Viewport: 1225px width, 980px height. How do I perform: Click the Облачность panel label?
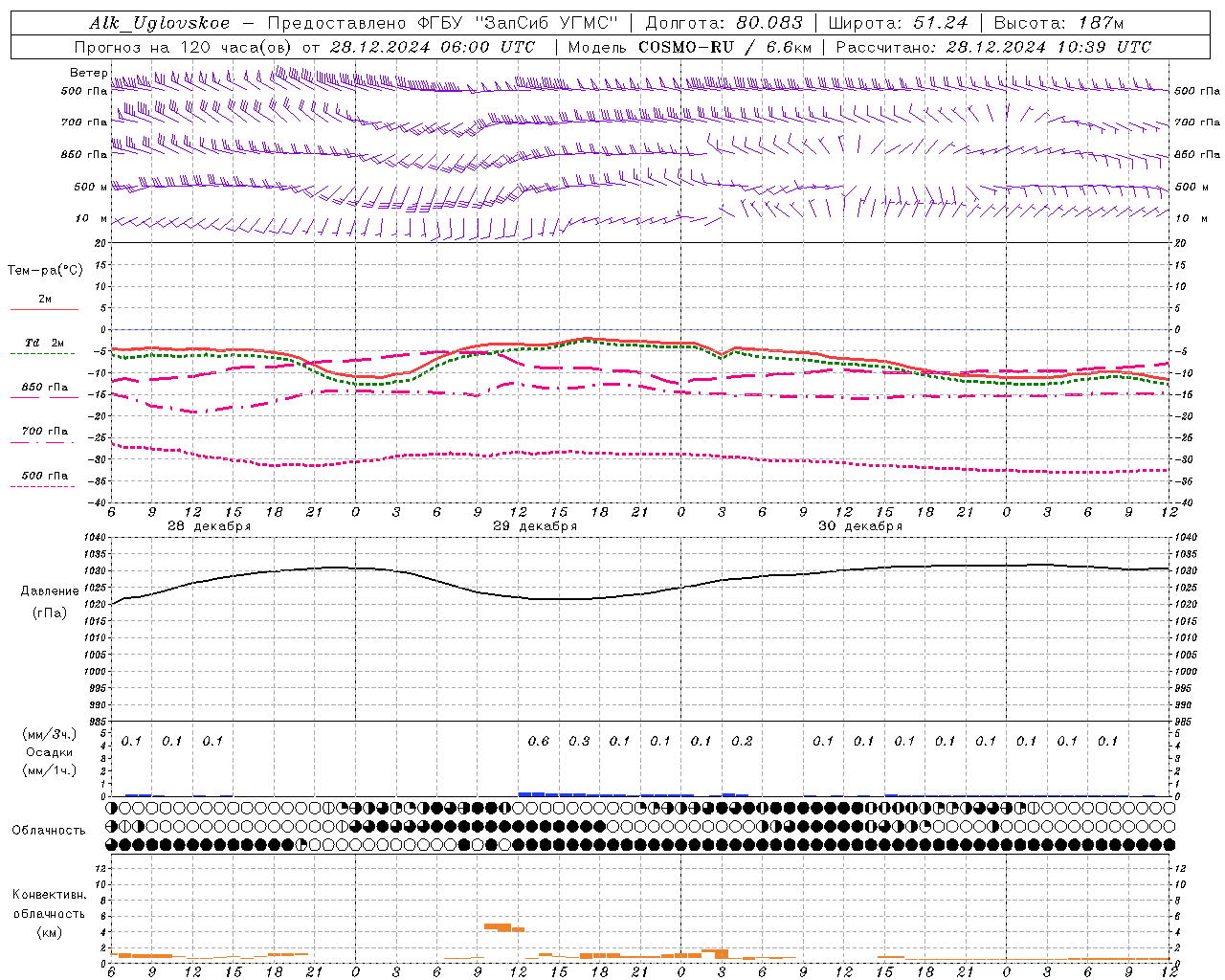tap(49, 831)
